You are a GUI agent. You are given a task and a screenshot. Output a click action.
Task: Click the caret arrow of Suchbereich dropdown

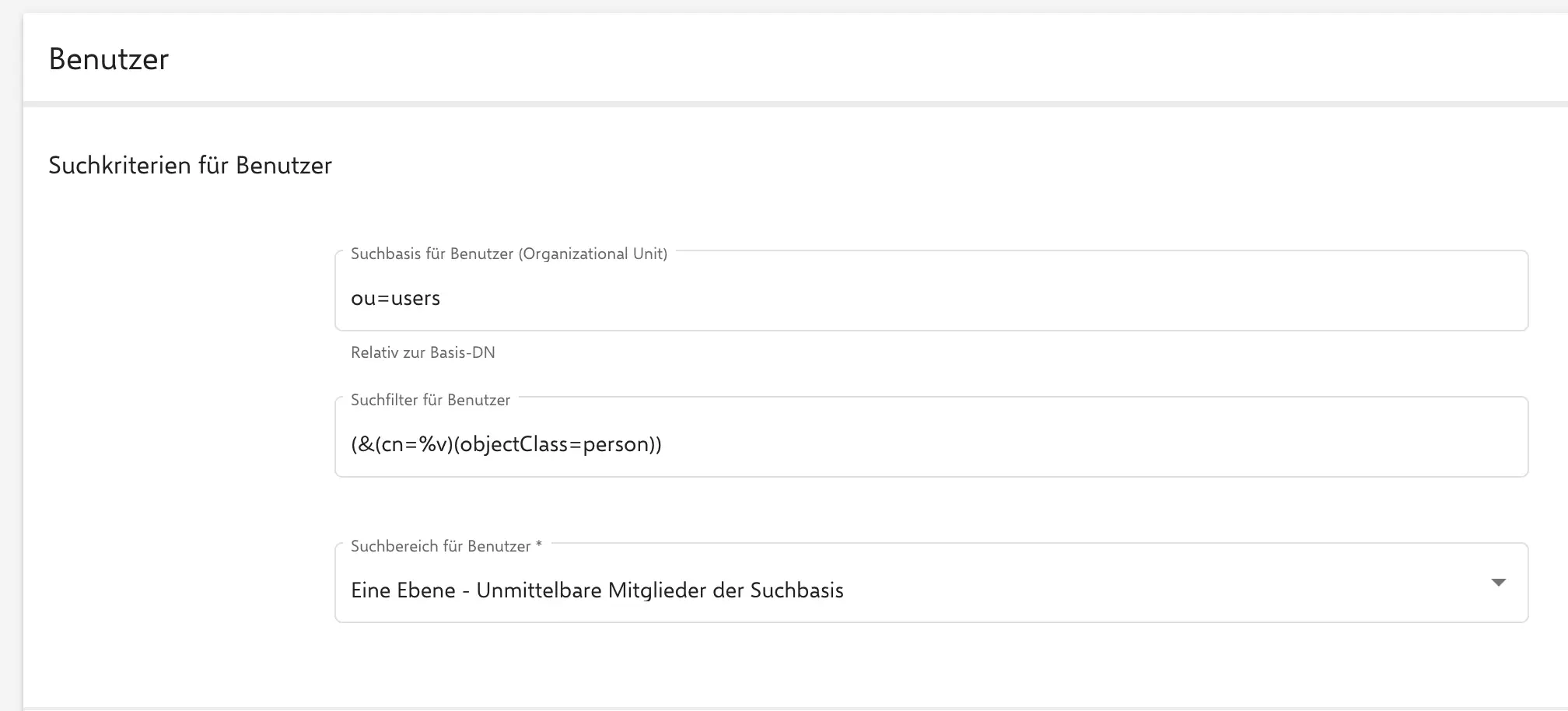1498,583
